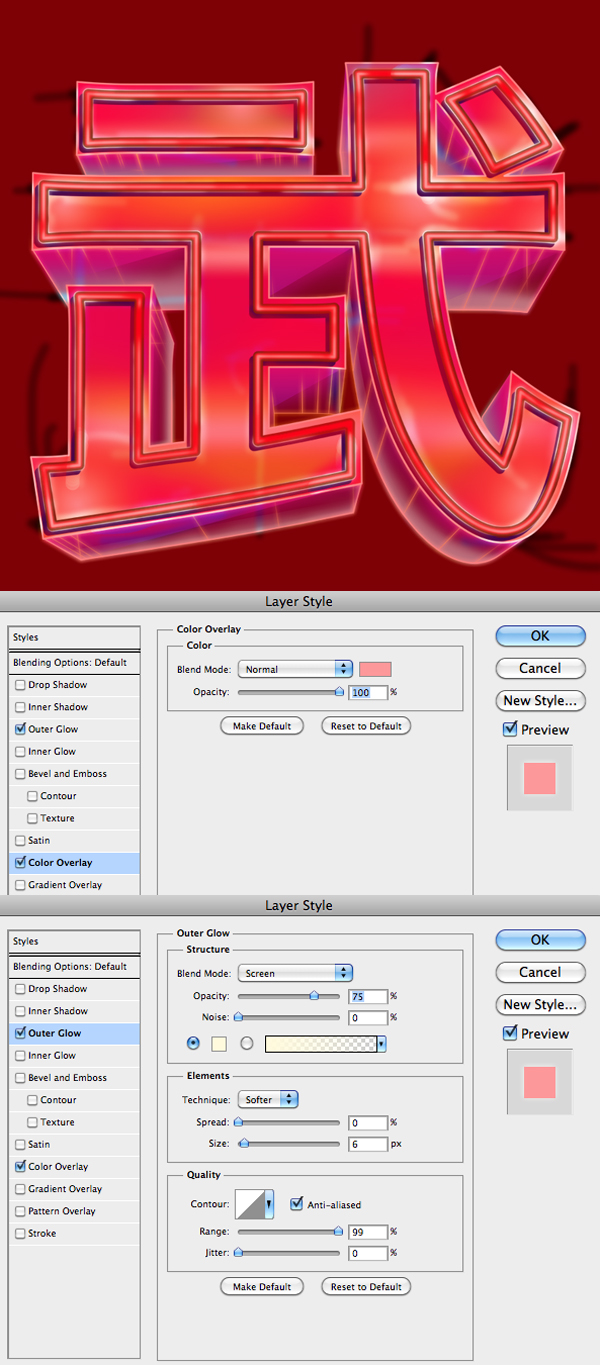Click Quality Contour curve thumbnail

(x=250, y=1205)
